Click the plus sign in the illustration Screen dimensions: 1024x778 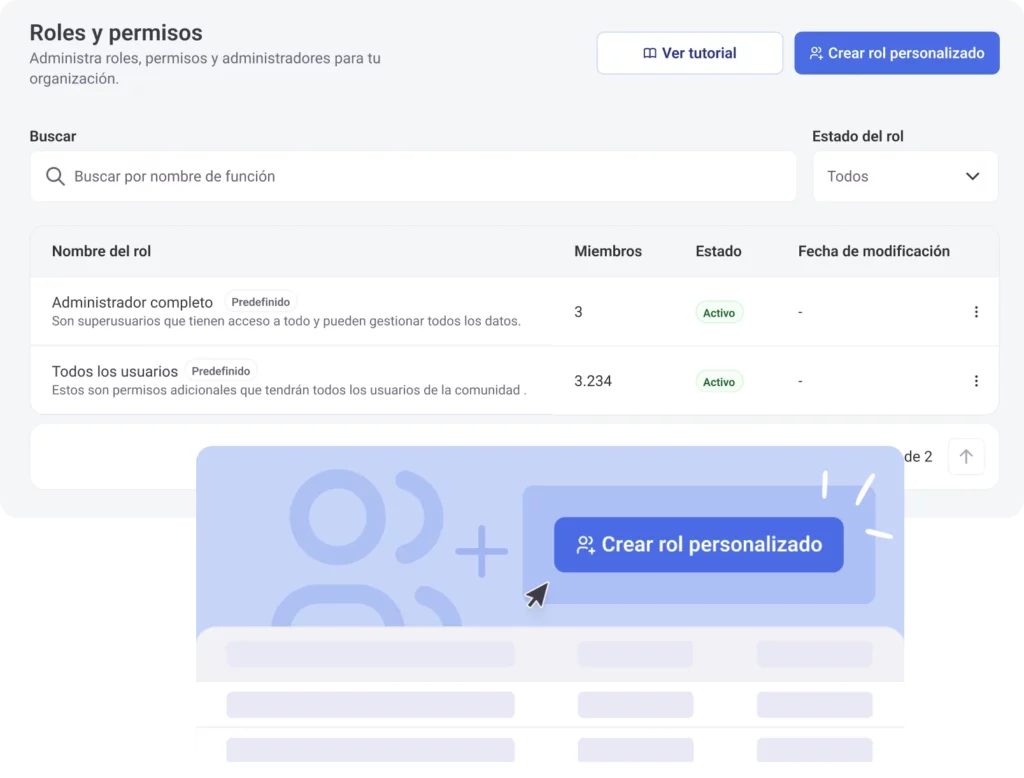click(x=481, y=551)
